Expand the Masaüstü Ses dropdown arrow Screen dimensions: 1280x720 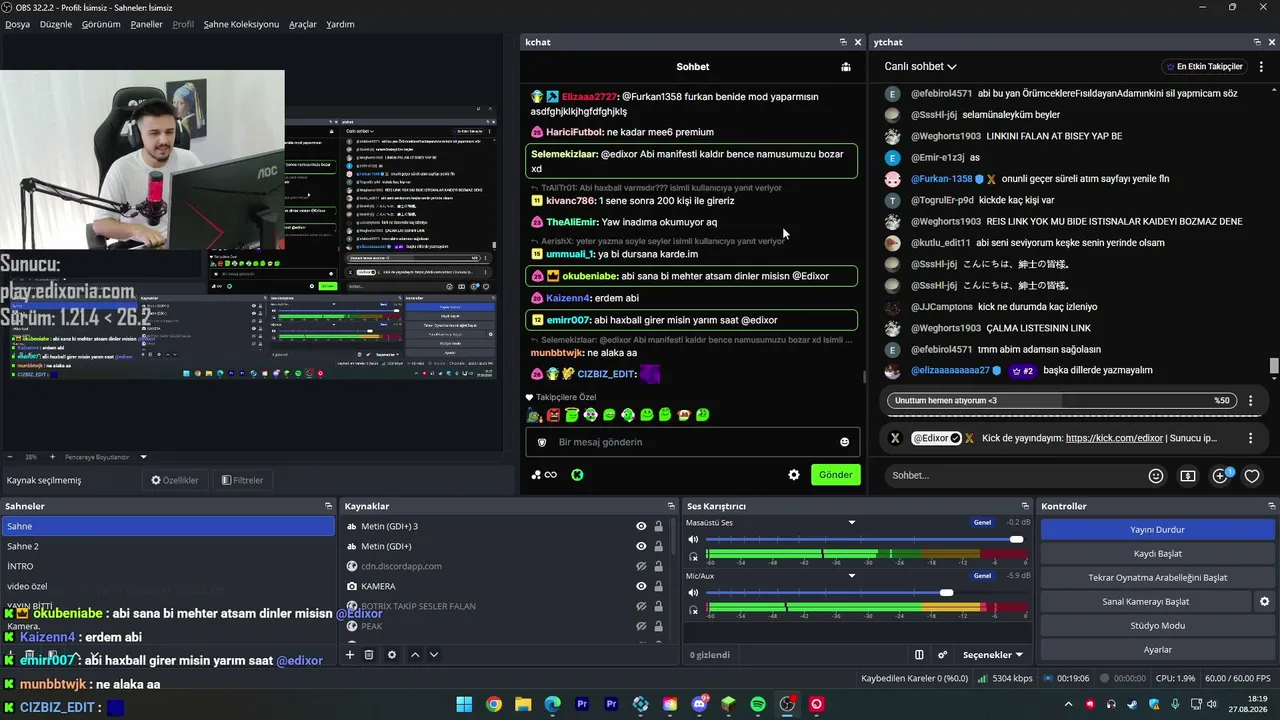tap(852, 522)
